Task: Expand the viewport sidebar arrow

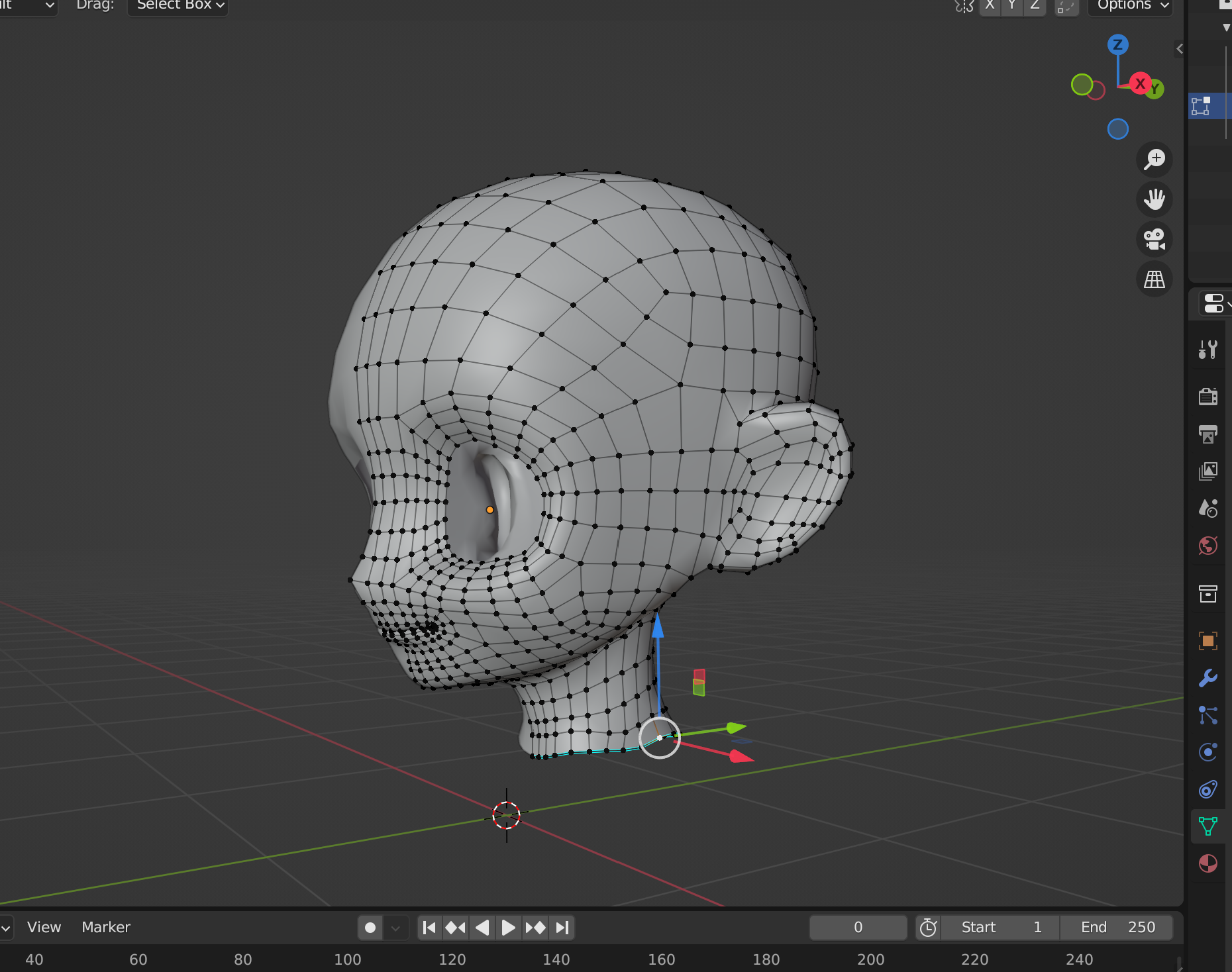Action: coord(1179,48)
